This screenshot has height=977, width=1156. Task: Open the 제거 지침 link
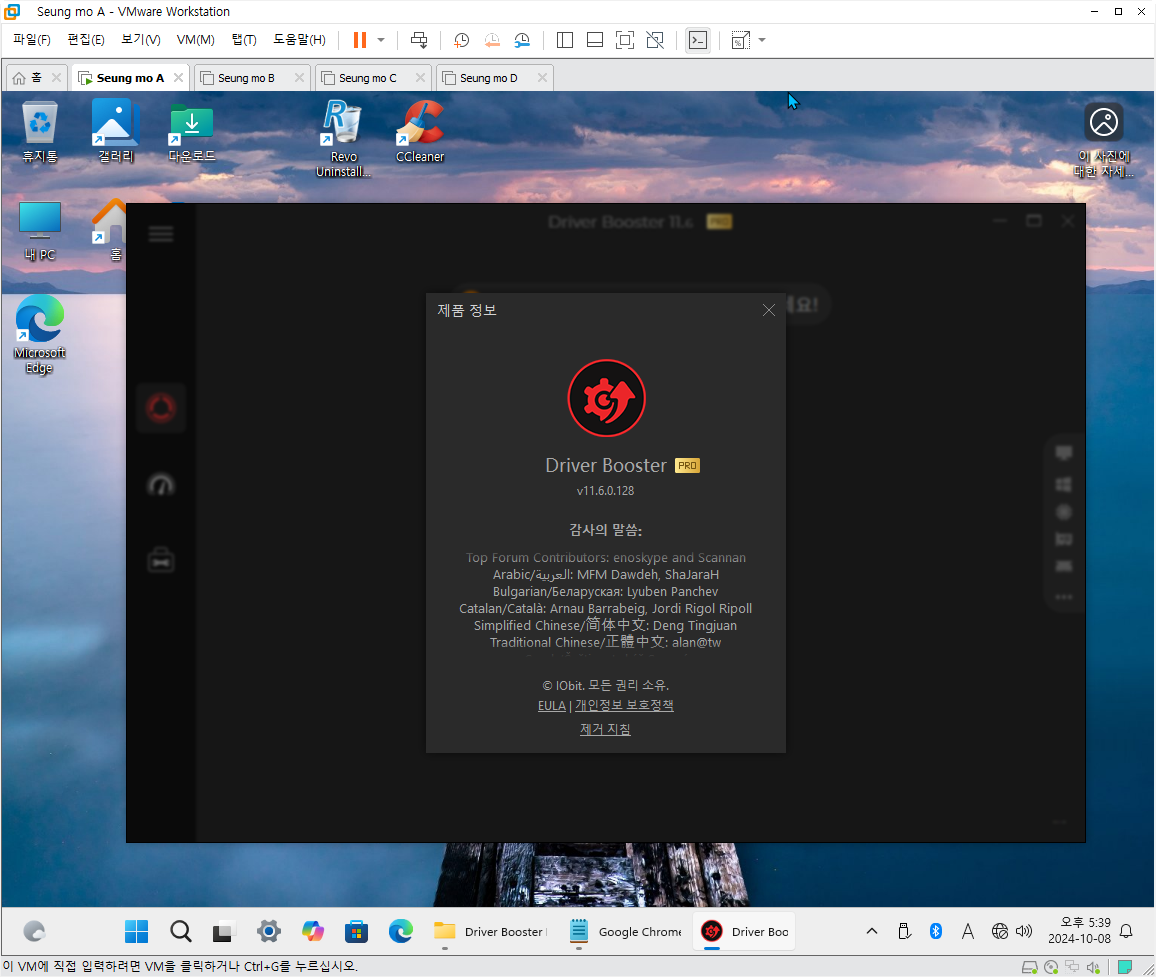[605, 729]
